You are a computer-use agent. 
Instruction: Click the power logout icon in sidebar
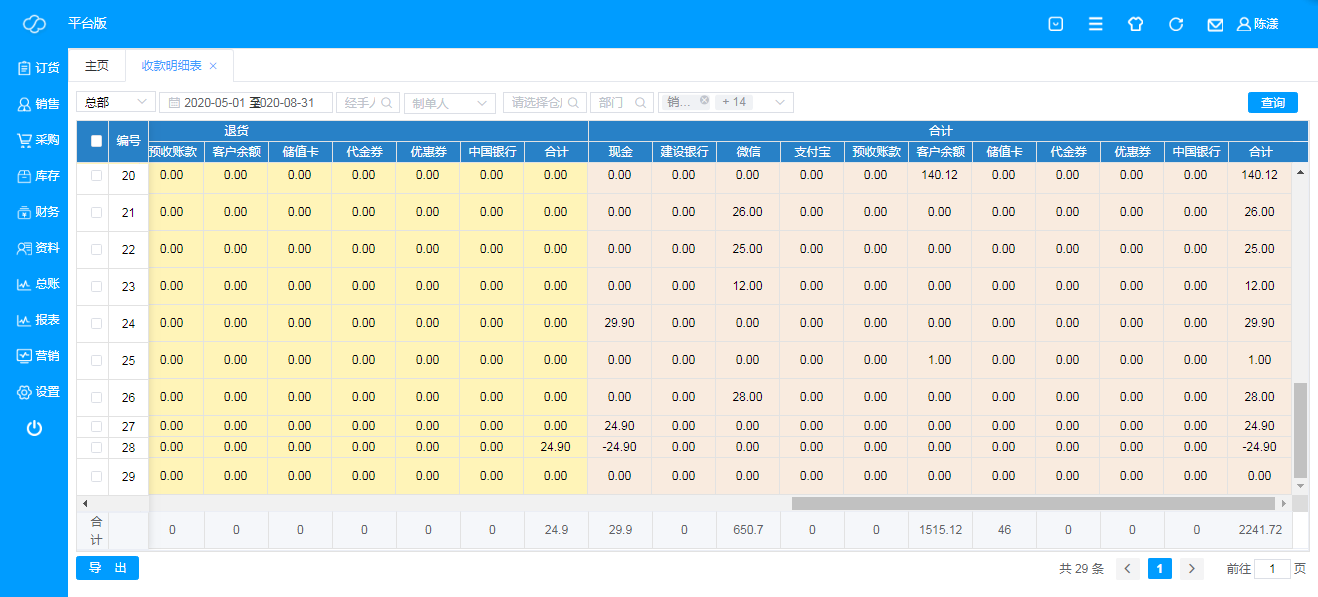point(34,428)
